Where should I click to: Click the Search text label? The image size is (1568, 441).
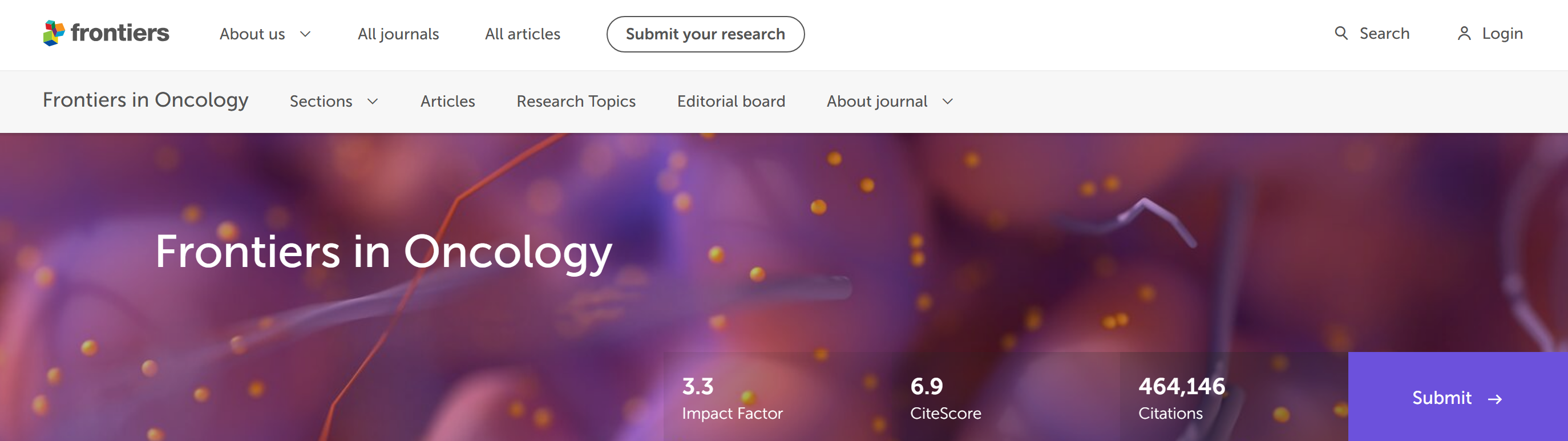[1384, 34]
